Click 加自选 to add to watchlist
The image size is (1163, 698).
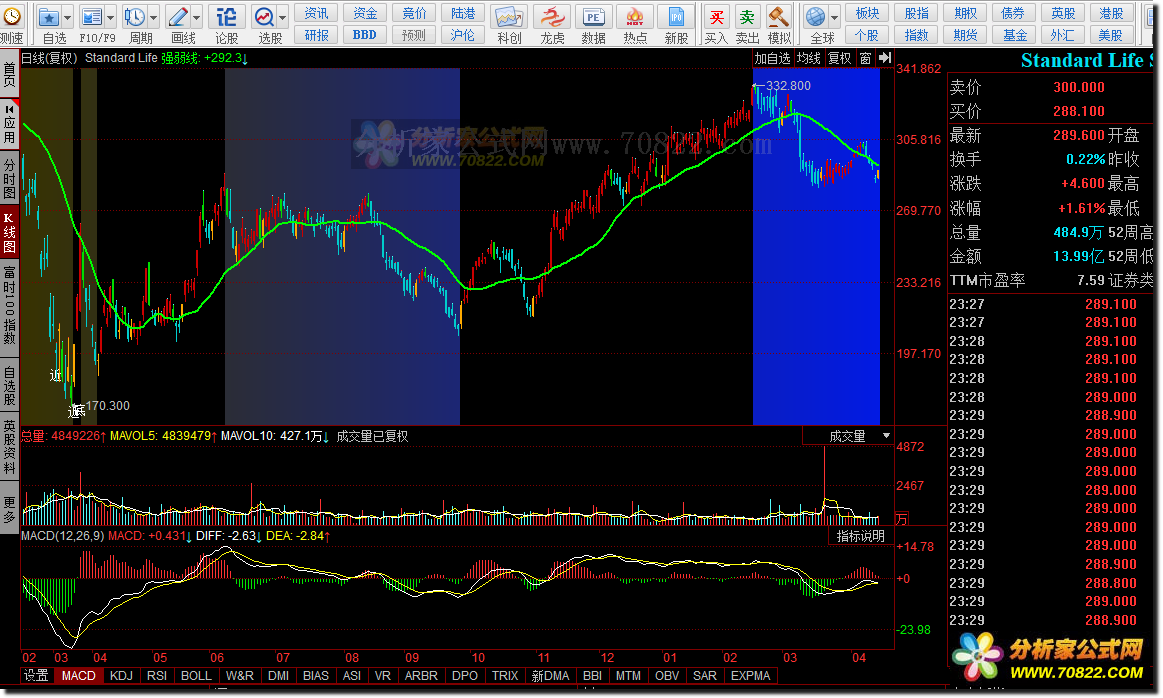[773, 58]
